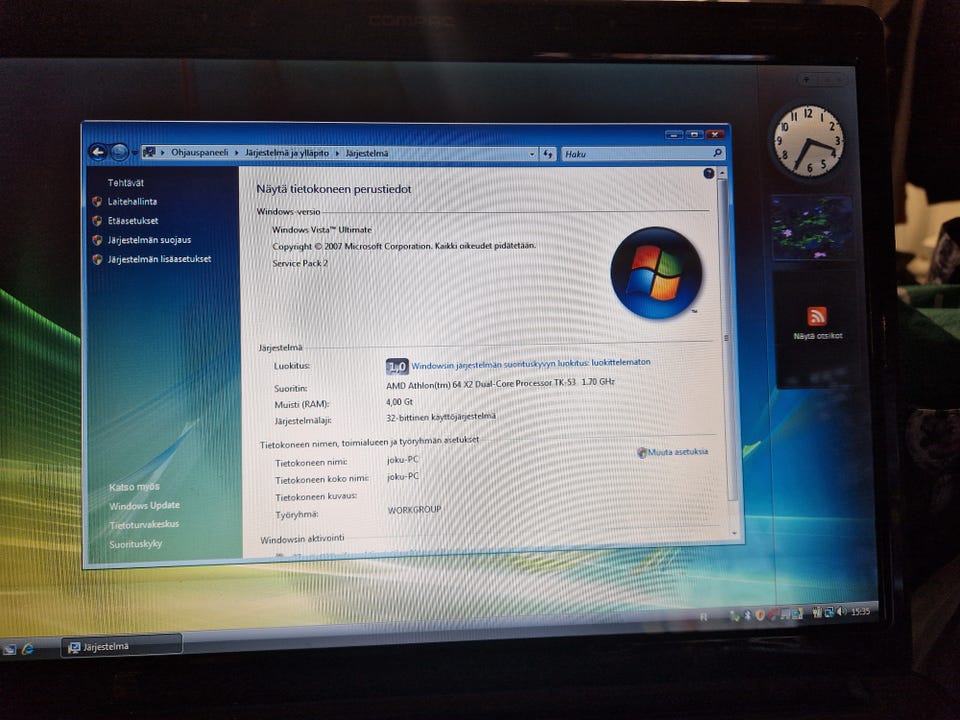
Task: Click the Bluetooth tray icon
Action: tap(748, 615)
